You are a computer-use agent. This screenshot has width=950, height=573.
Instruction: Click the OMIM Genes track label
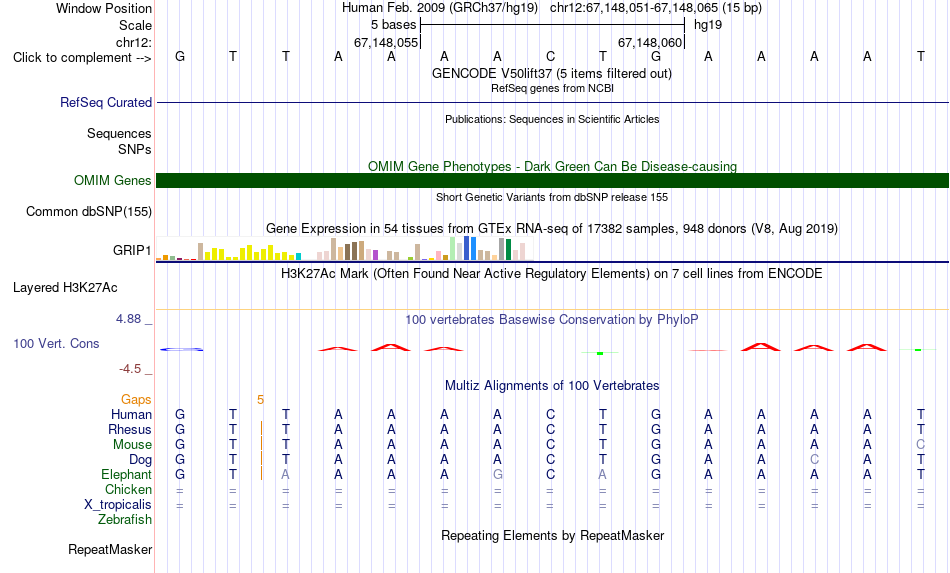pos(112,181)
